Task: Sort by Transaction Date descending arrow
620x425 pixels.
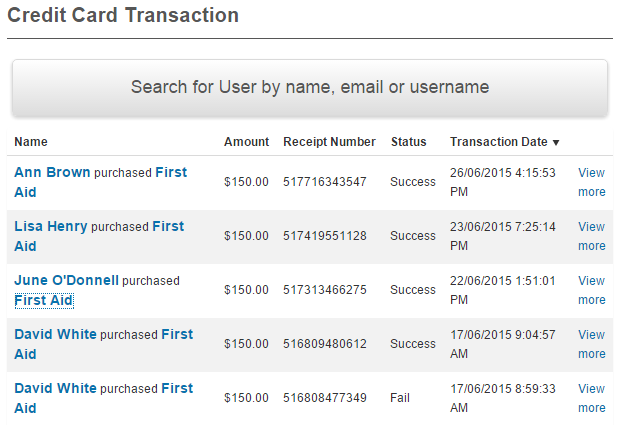Action: point(556,143)
